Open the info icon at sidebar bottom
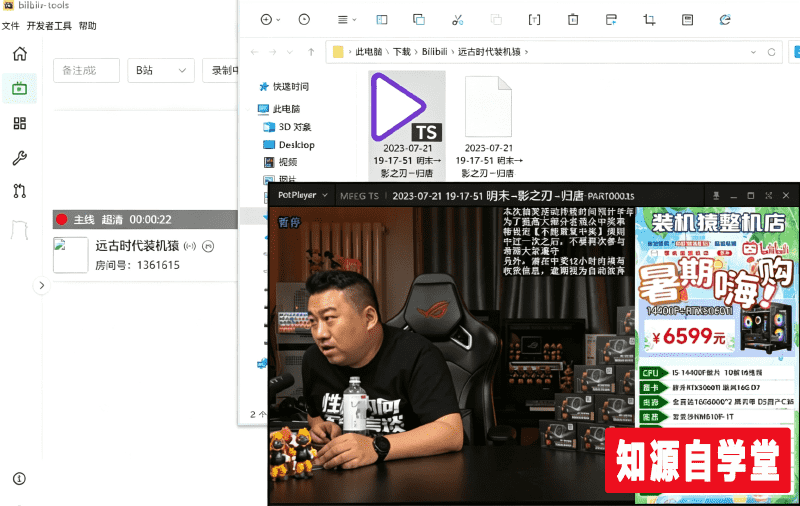The height and width of the screenshot is (506, 800). click(19, 478)
